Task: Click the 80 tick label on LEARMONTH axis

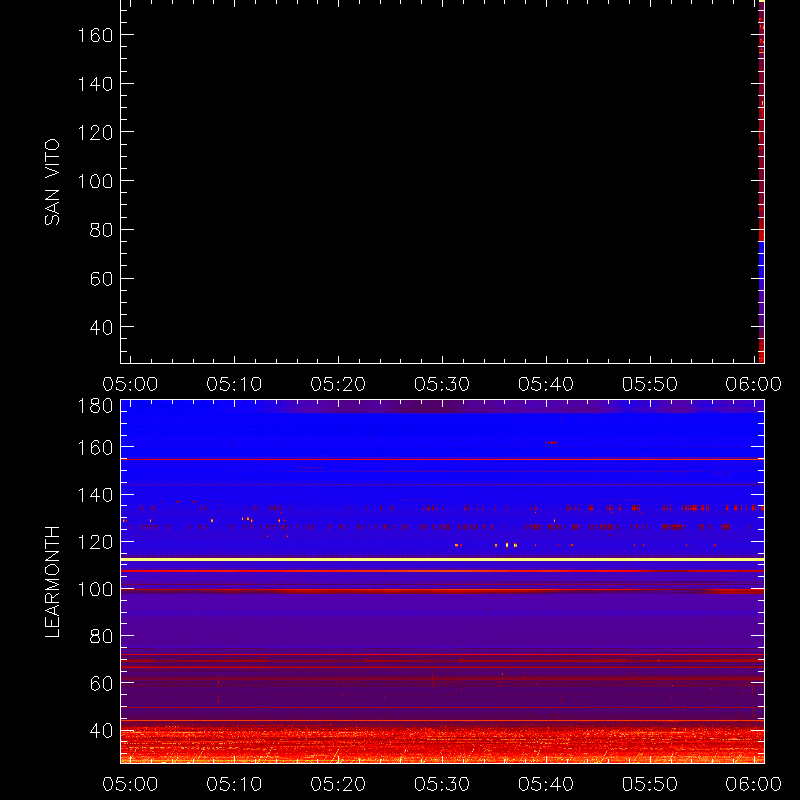Action: point(101,636)
